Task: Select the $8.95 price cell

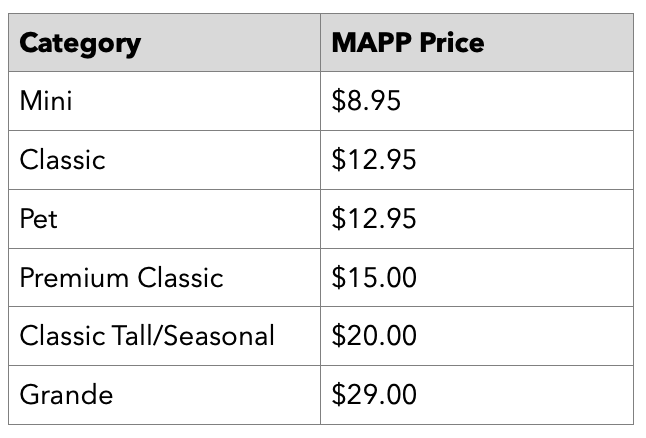Action: click(x=477, y=101)
